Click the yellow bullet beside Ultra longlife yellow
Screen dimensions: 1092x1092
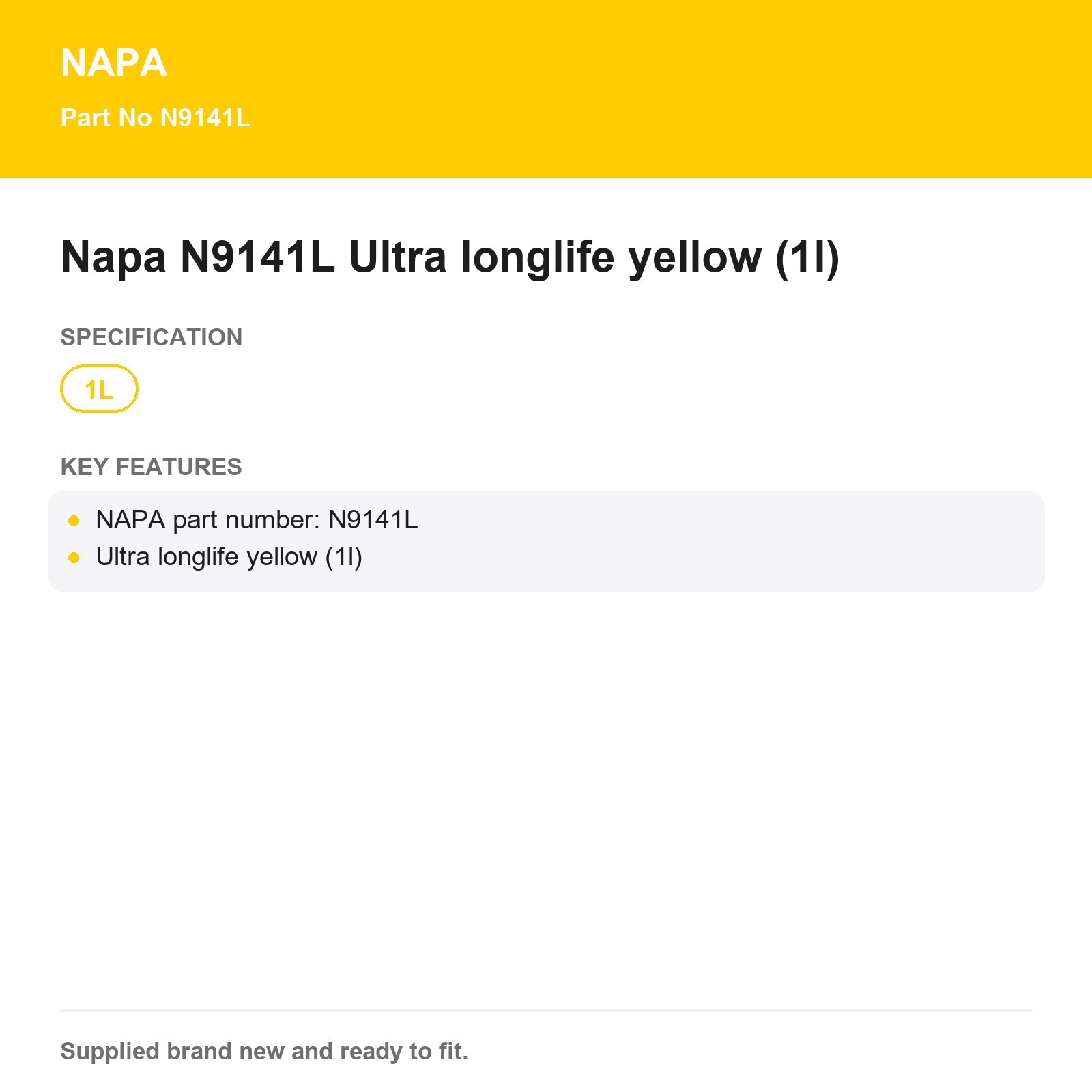pos(74,558)
